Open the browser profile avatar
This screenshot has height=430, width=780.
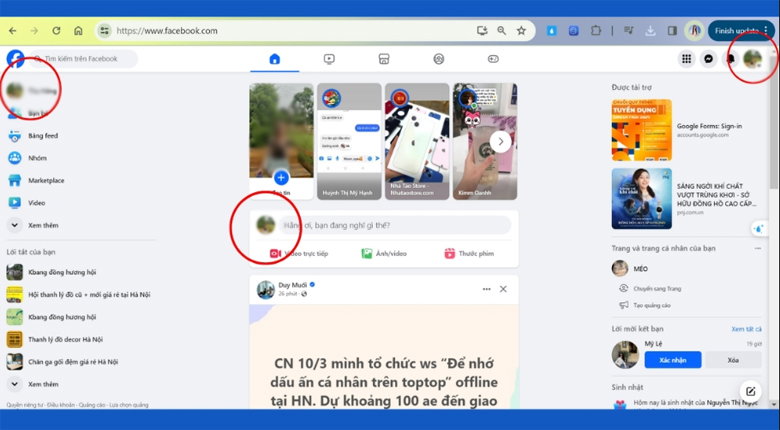(x=694, y=31)
